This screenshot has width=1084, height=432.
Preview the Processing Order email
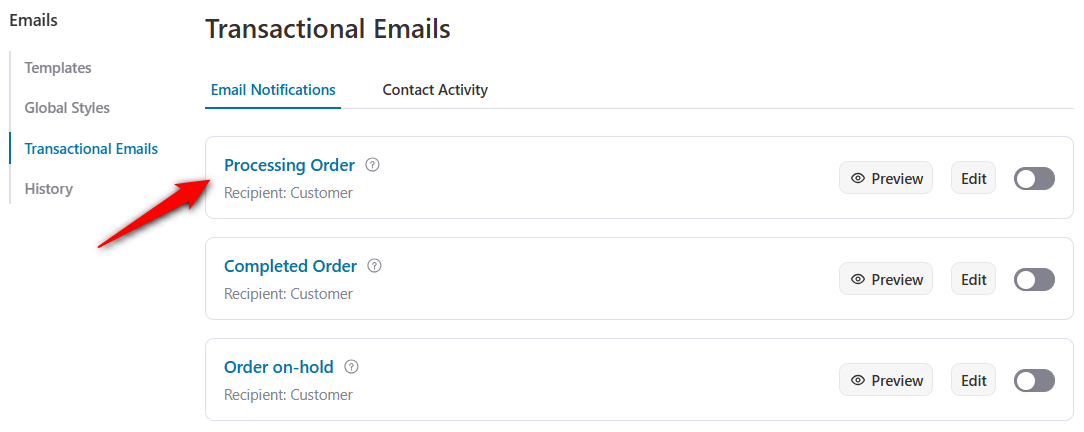tap(886, 178)
